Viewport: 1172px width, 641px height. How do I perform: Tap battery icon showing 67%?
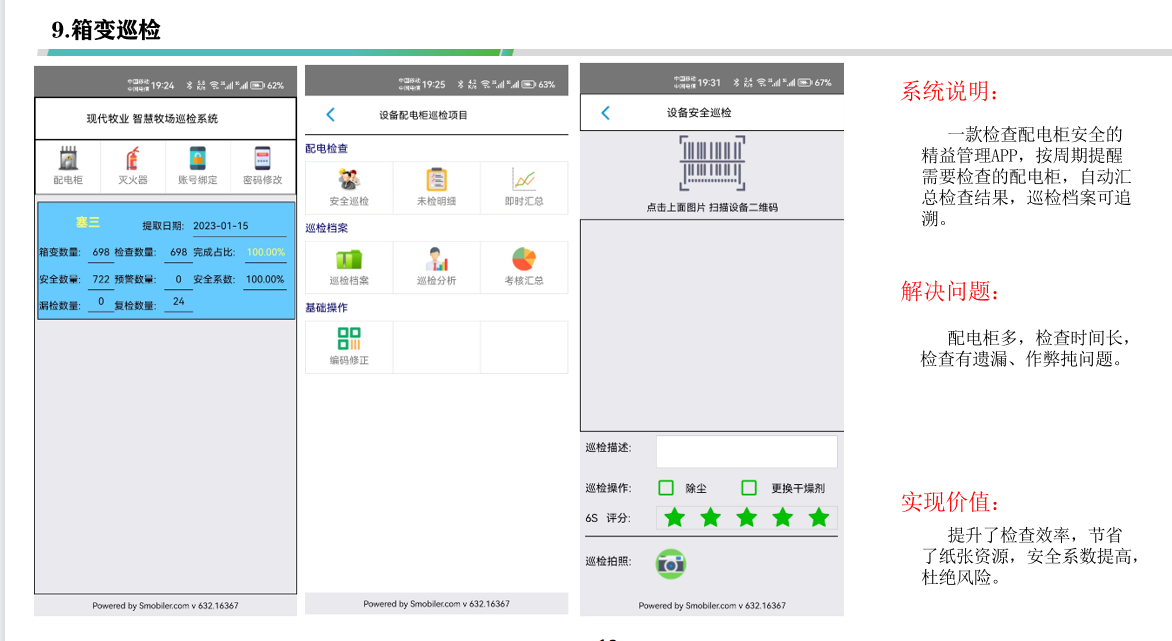(805, 82)
